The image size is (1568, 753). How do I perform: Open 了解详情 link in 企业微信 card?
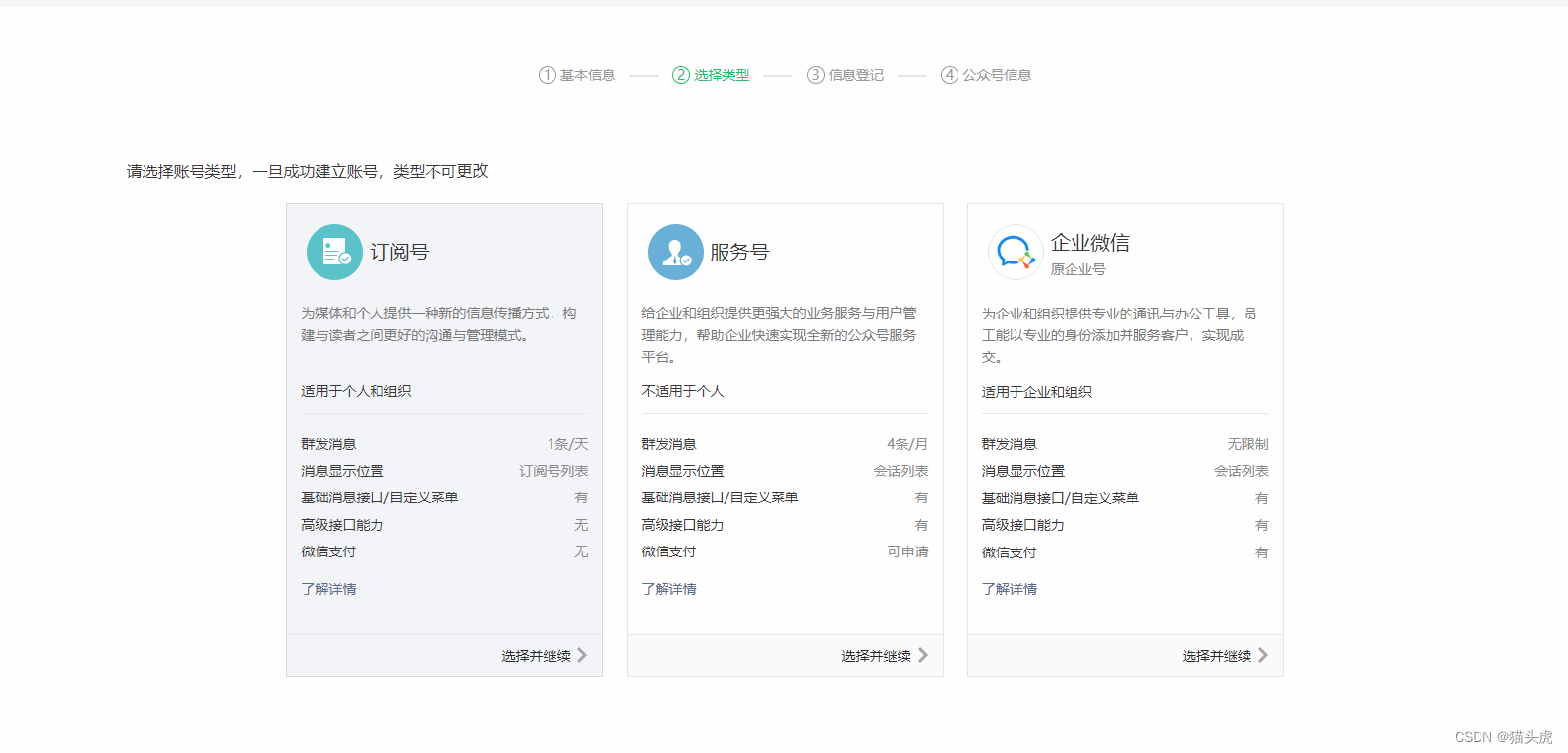1010,589
